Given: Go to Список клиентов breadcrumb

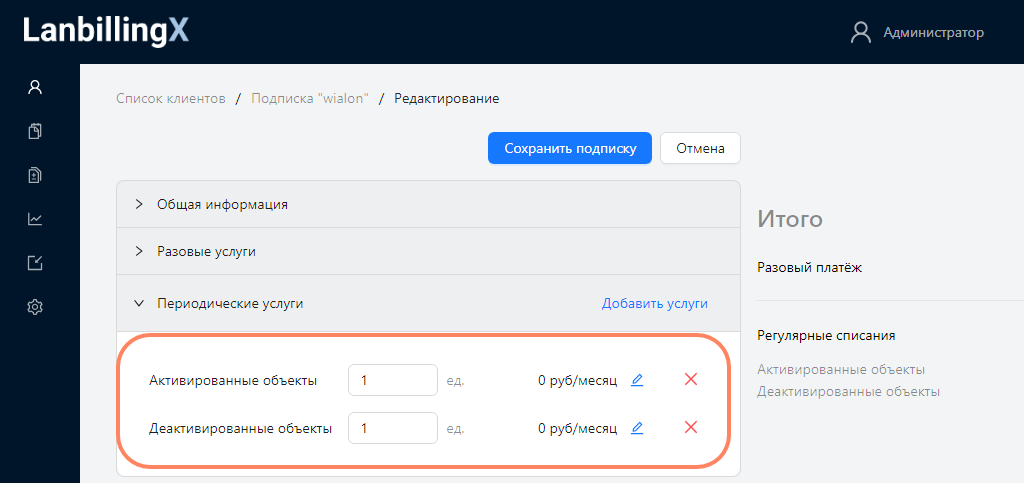Looking at the screenshot, I should click(x=171, y=98).
